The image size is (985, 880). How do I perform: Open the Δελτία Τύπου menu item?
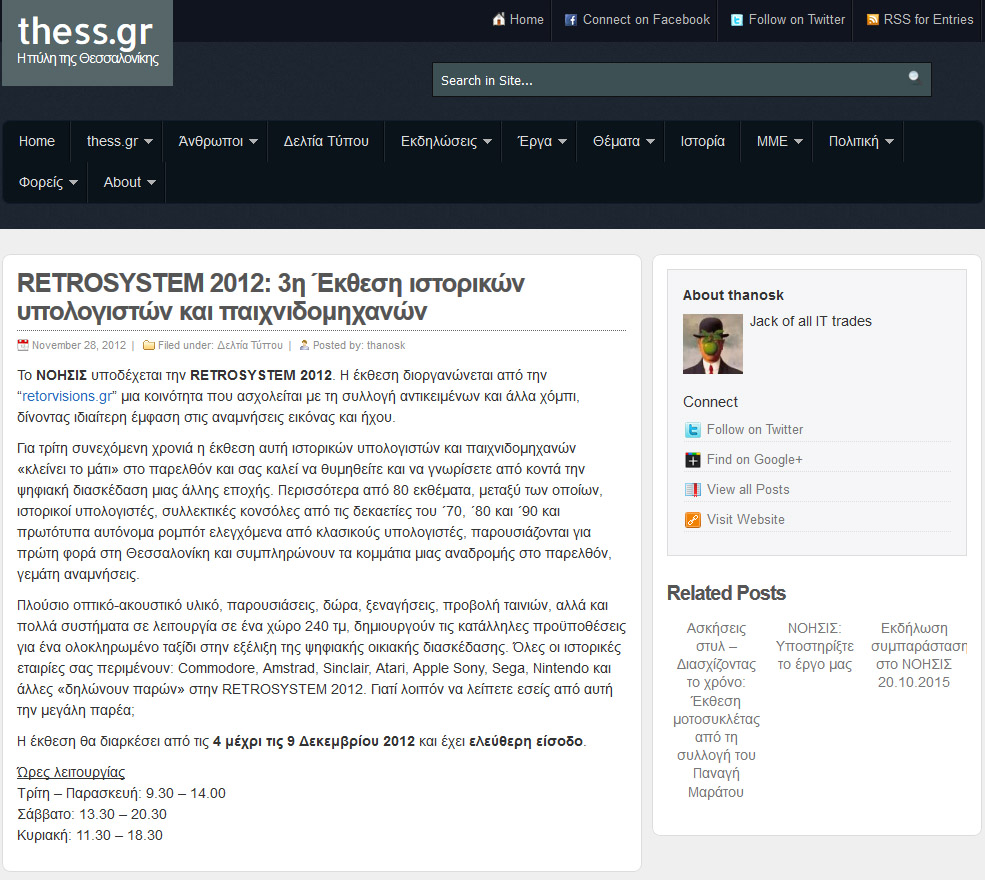(326, 141)
